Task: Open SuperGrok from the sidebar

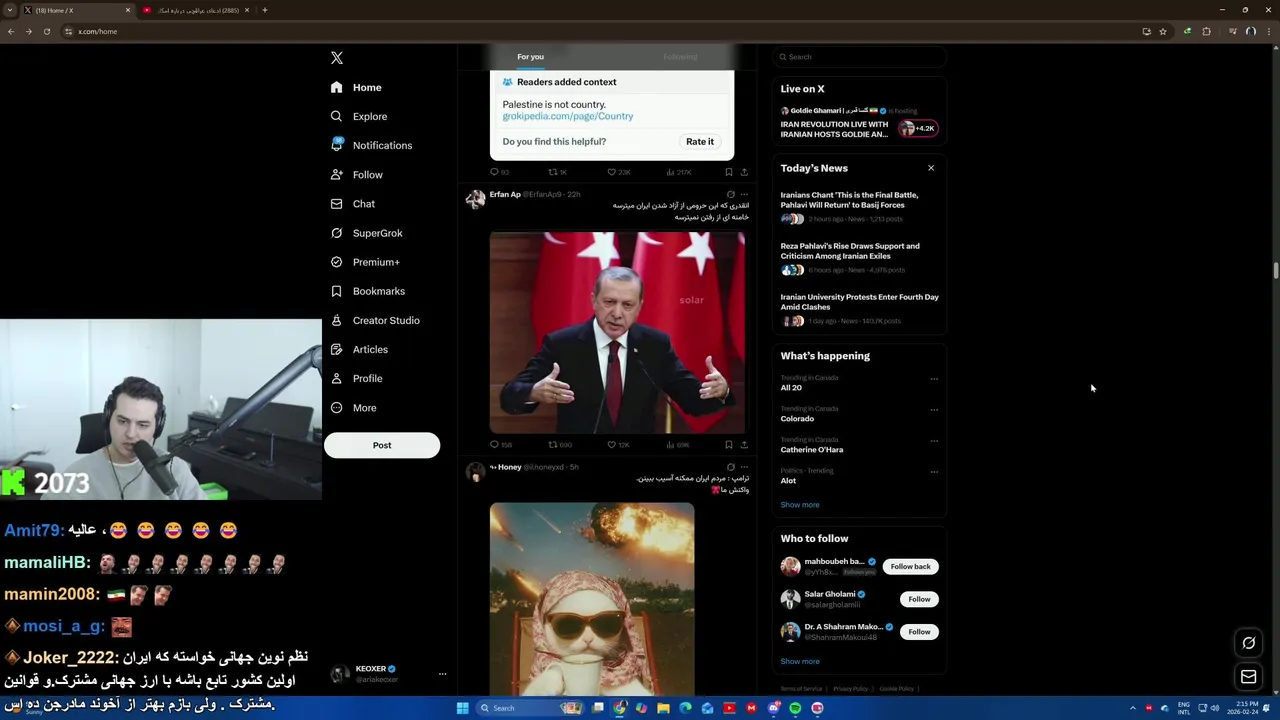Action: (x=366, y=233)
